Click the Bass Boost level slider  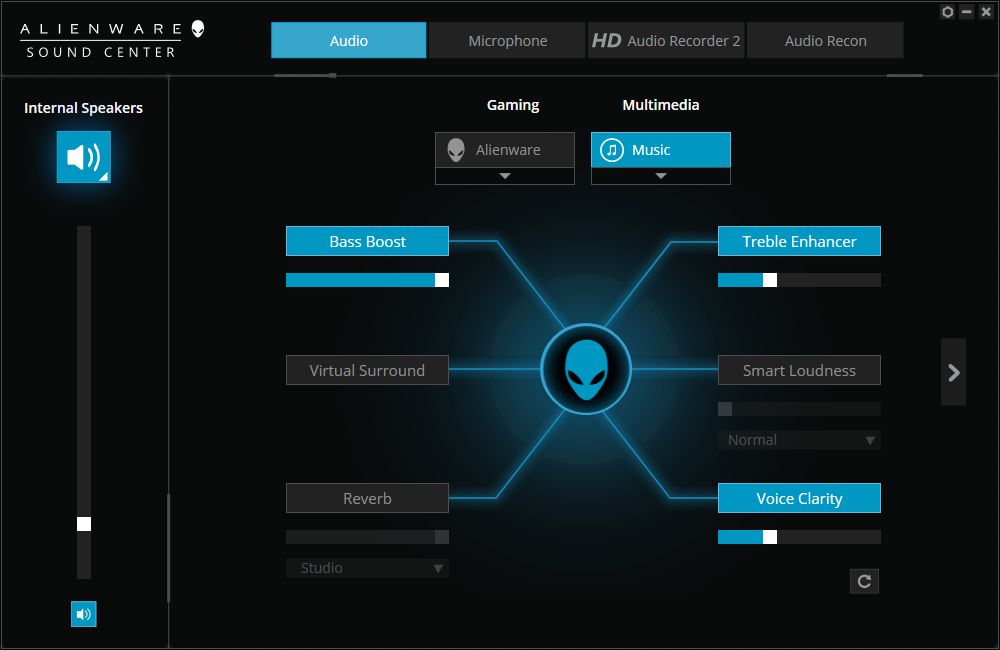click(367, 280)
